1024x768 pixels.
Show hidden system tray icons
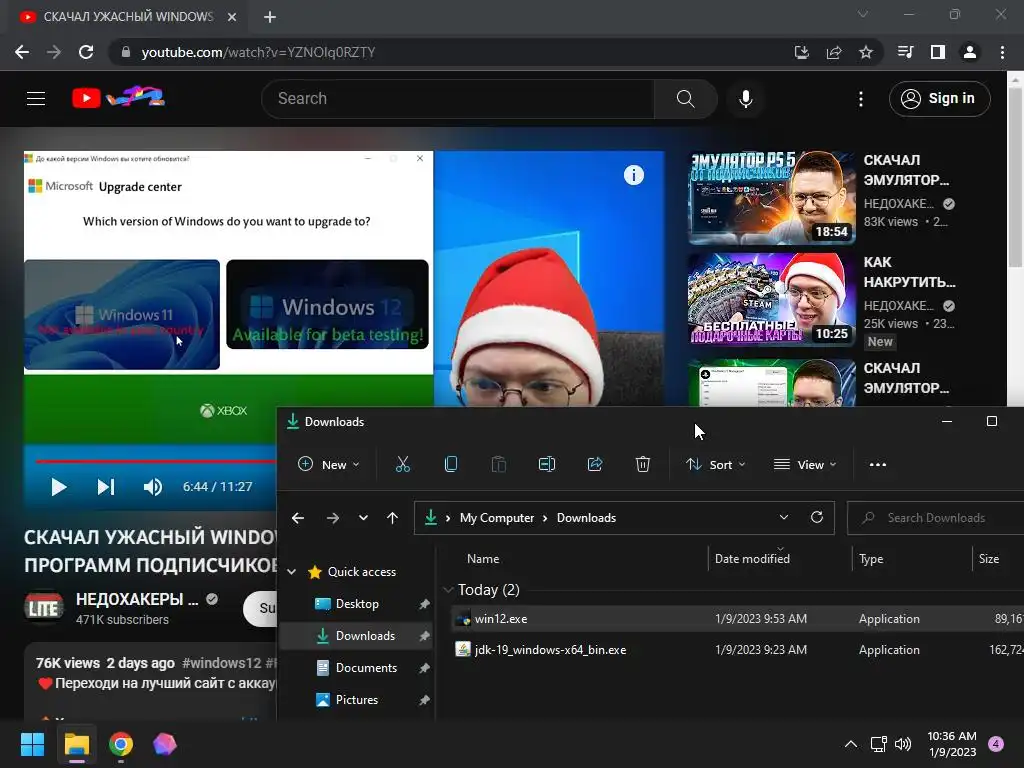click(850, 744)
